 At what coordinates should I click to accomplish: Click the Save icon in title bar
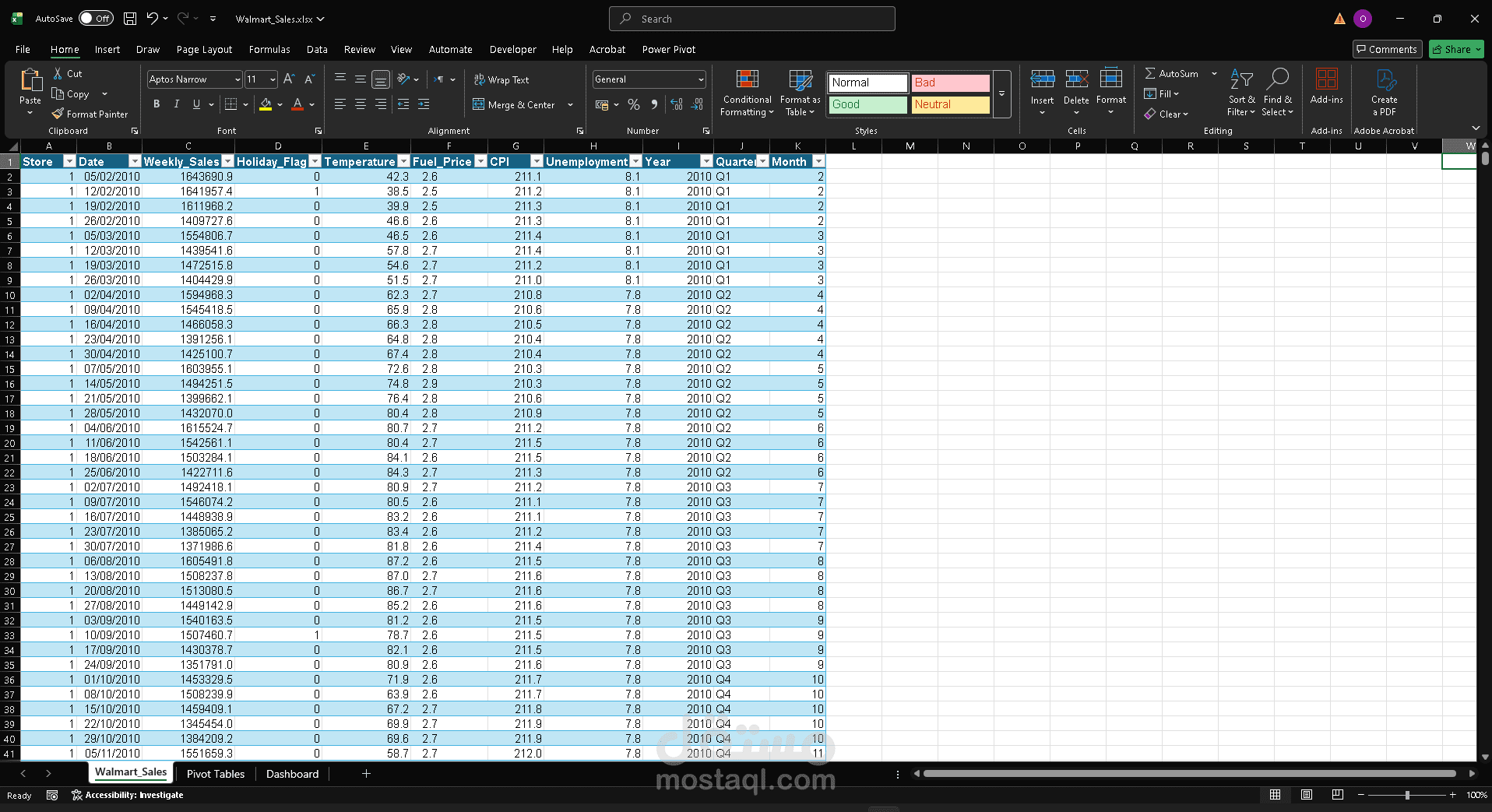[x=130, y=19]
